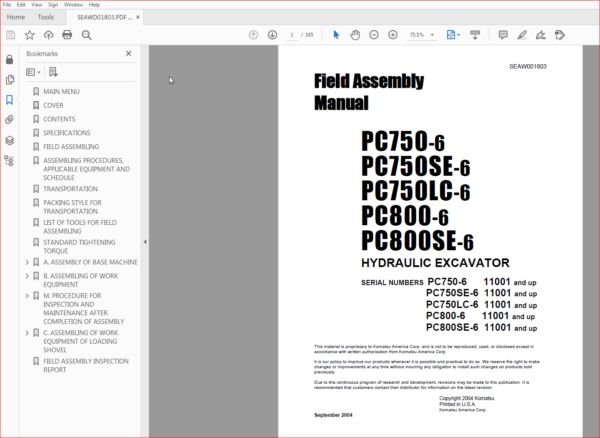The width and height of the screenshot is (600, 438).
Task: Open bookmarks options dropdown menu
Action: click(x=33, y=72)
